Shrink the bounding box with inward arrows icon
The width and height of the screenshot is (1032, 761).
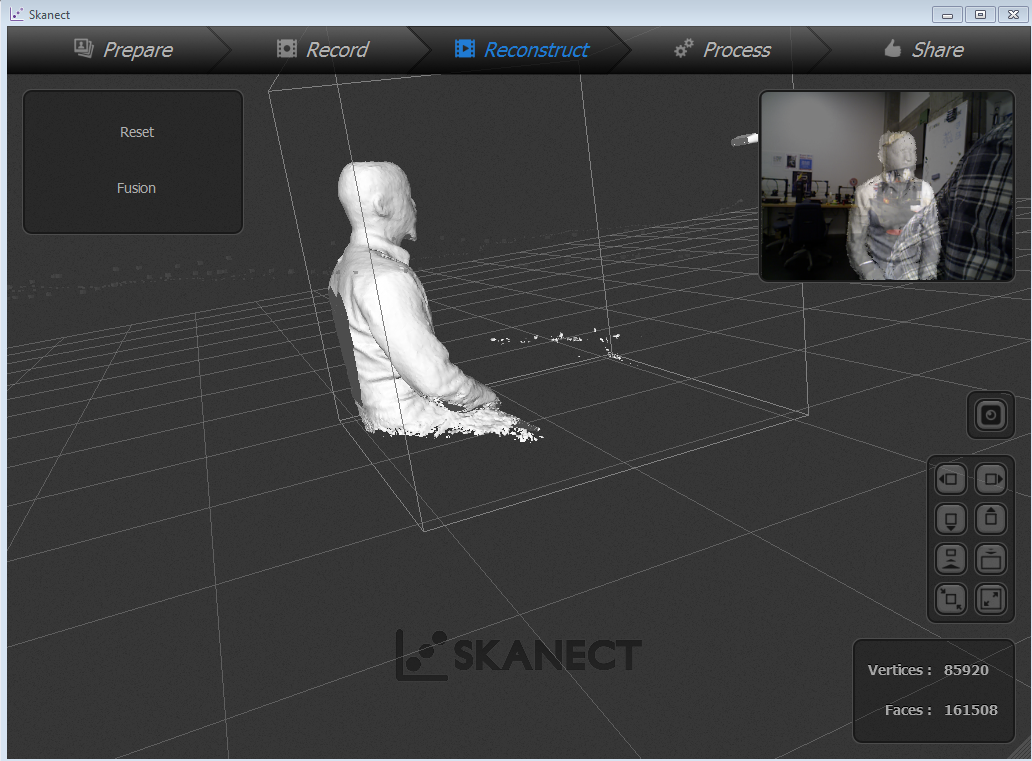950,599
